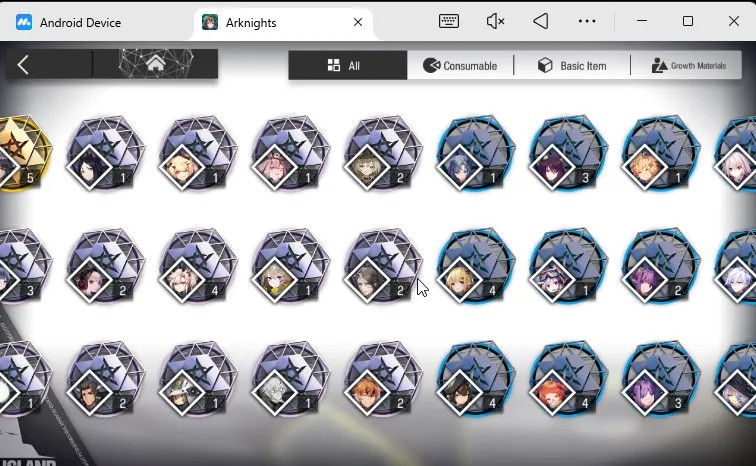Switch to the All items tab
756x466 pixels.
point(348,65)
